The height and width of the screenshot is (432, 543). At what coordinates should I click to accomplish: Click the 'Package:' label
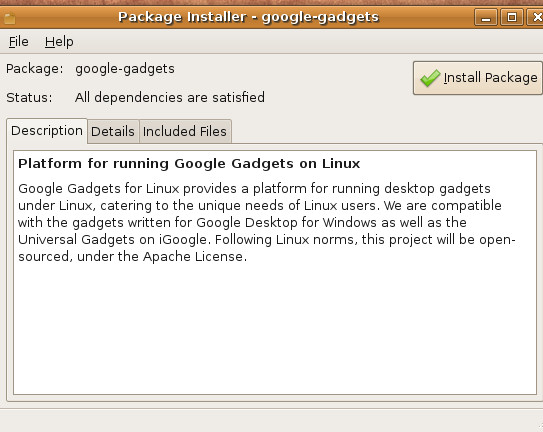click(x=35, y=69)
